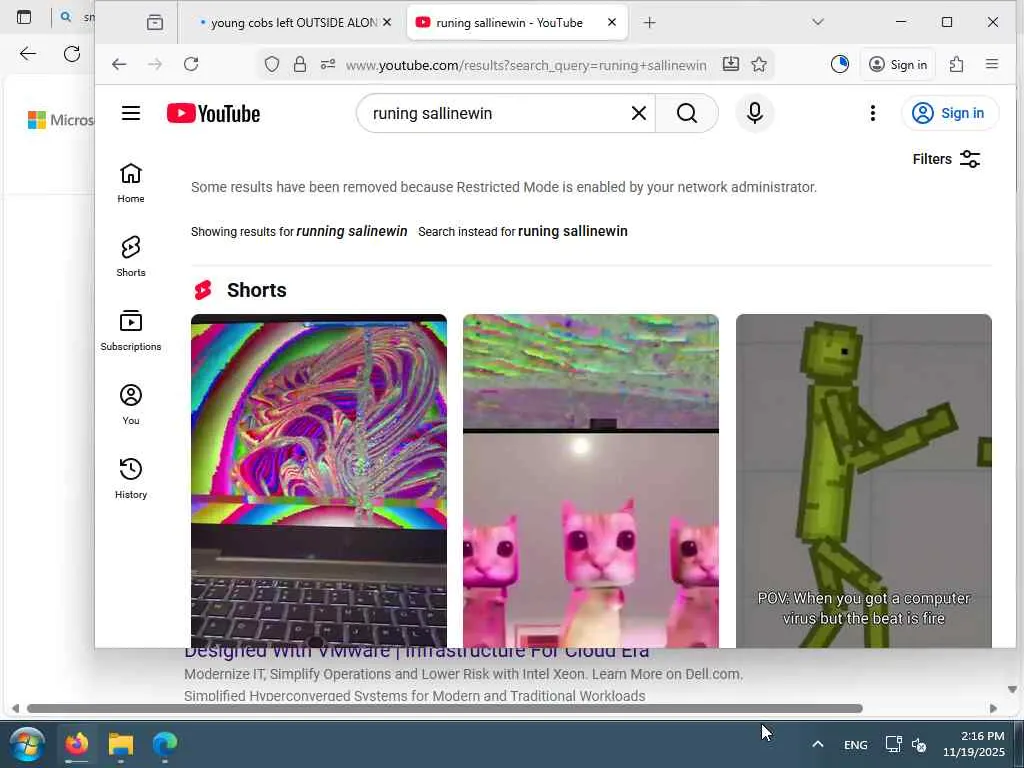Image resolution: width=1024 pixels, height=768 pixels.
Task: Click the blue Sign in button on YouTube
Action: pyautogui.click(x=950, y=113)
